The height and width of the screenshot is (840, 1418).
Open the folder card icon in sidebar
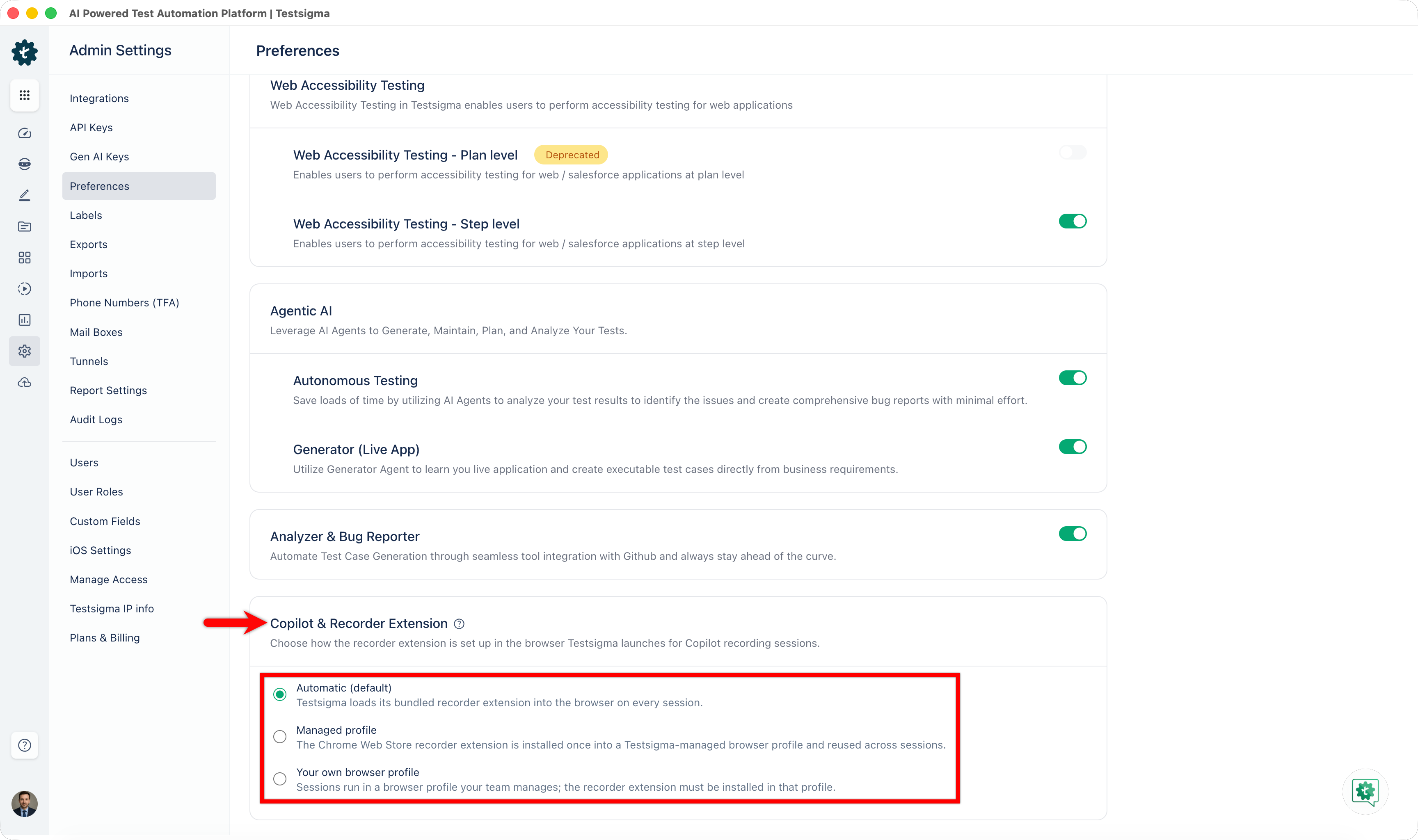(x=24, y=226)
